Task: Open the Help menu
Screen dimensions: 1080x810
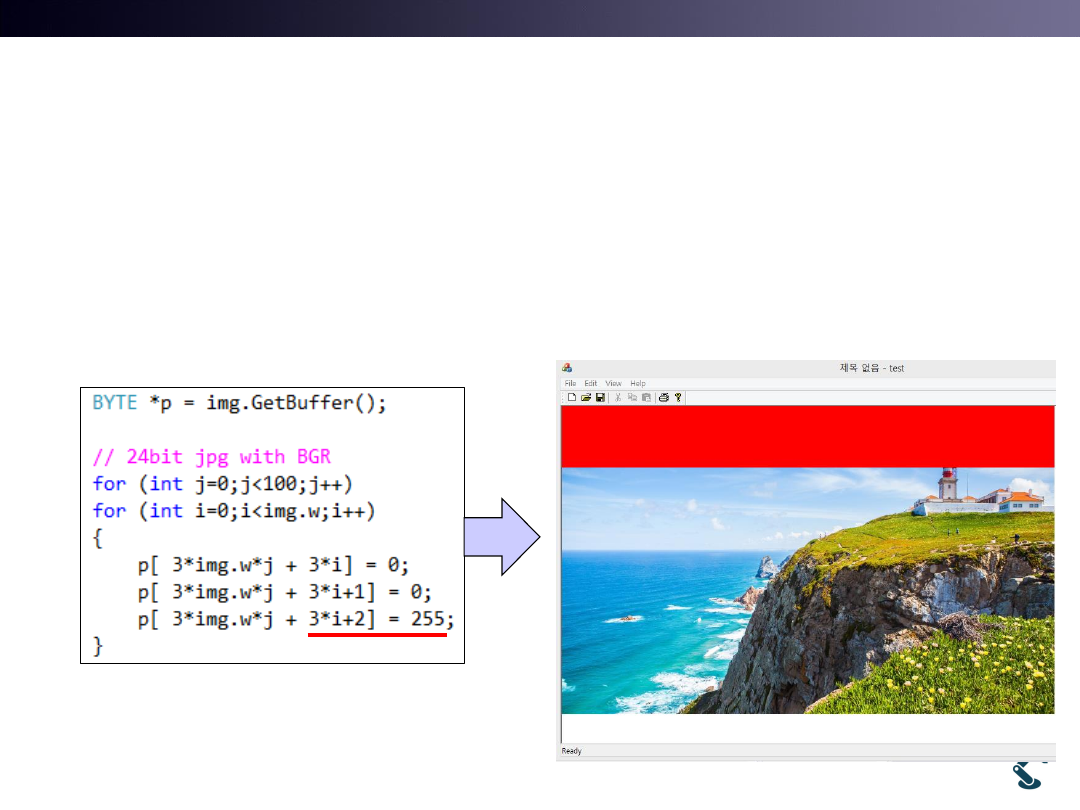Action: point(638,383)
